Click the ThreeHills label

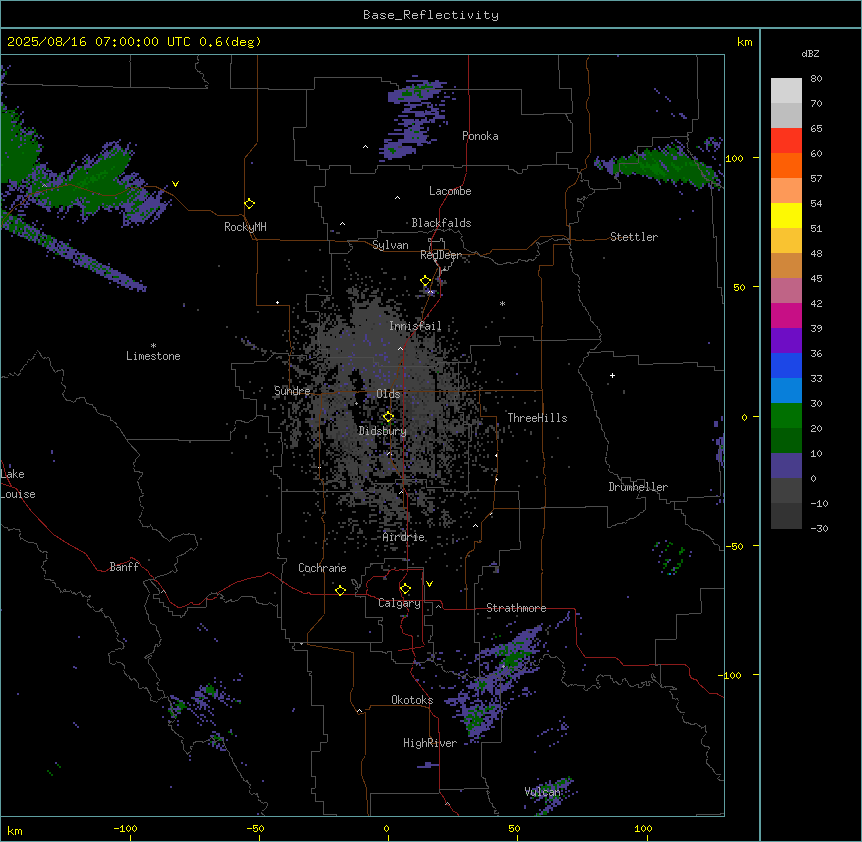pyautogui.click(x=537, y=418)
